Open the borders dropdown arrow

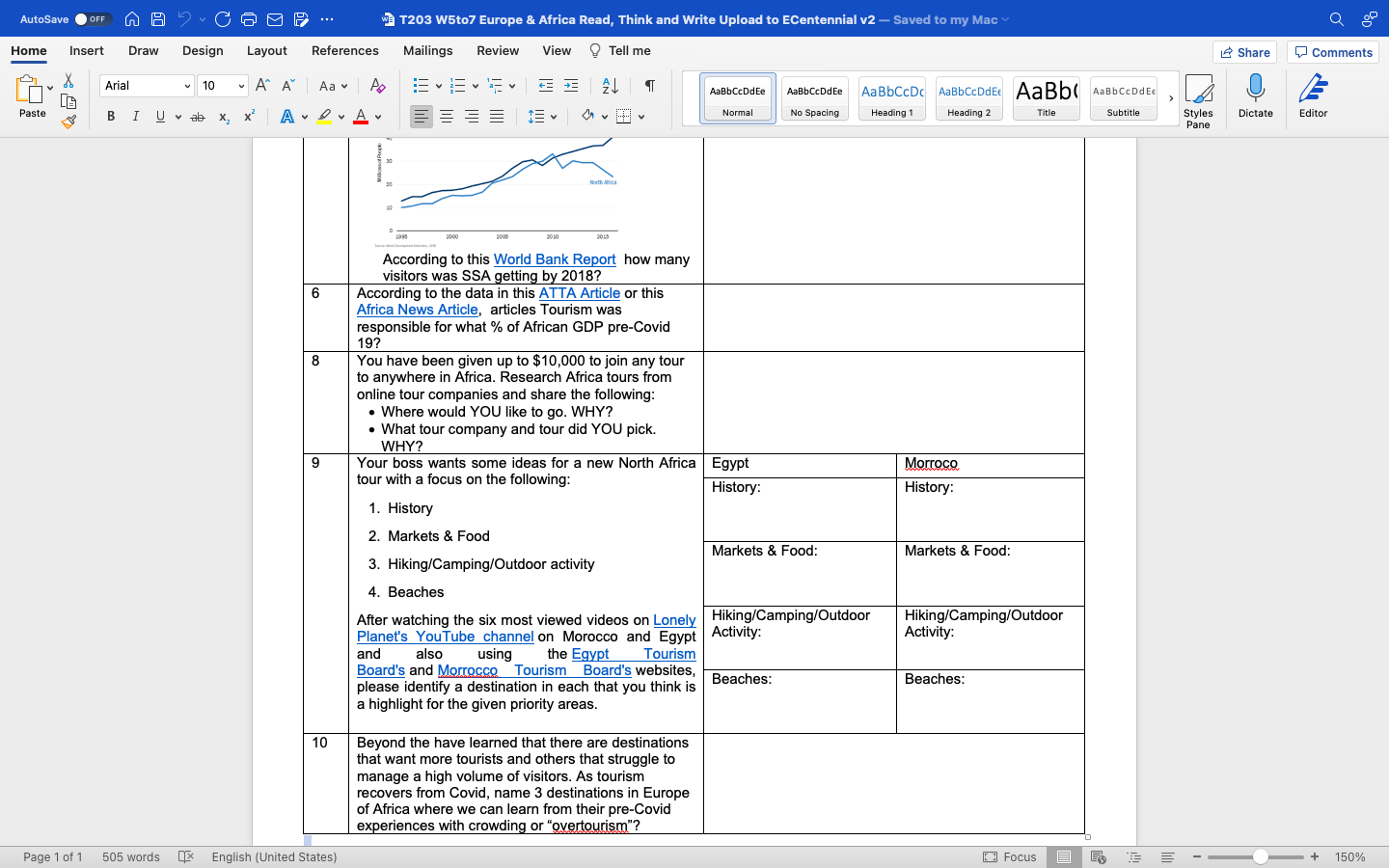641,117
